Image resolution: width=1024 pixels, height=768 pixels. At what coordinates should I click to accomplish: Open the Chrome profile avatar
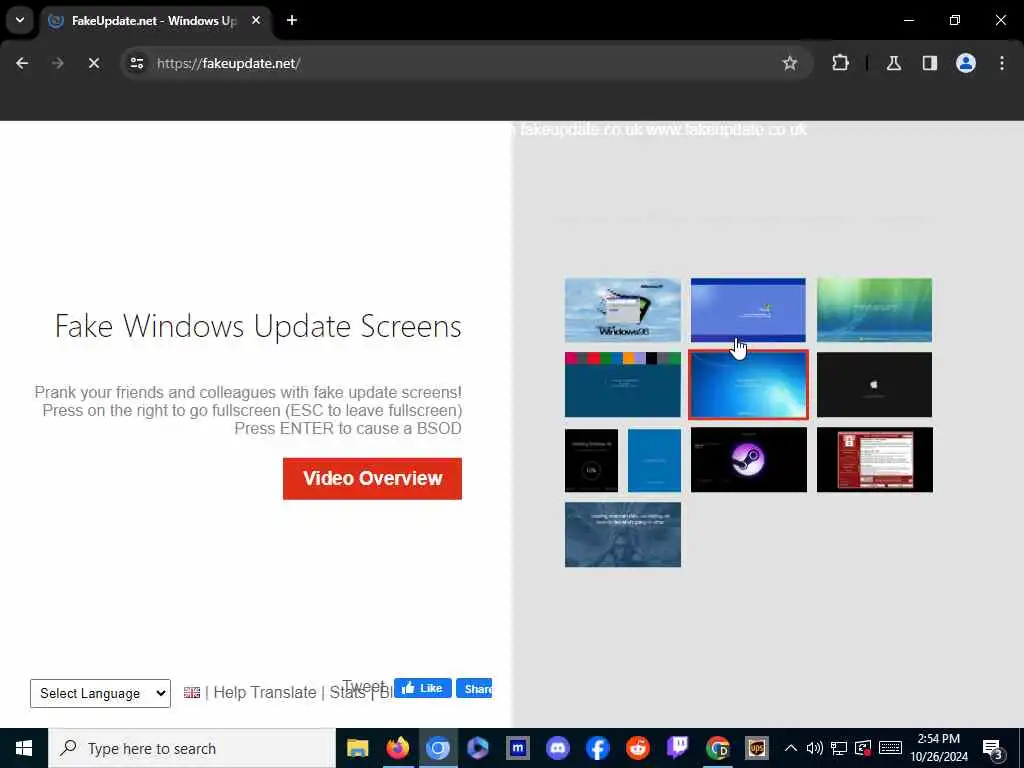tap(966, 63)
